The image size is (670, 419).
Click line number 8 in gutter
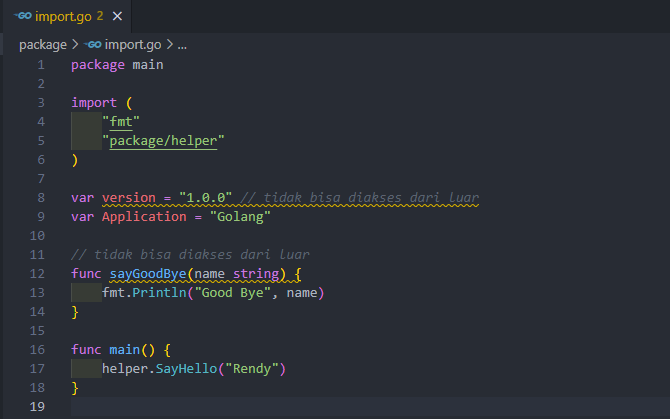[41, 198]
